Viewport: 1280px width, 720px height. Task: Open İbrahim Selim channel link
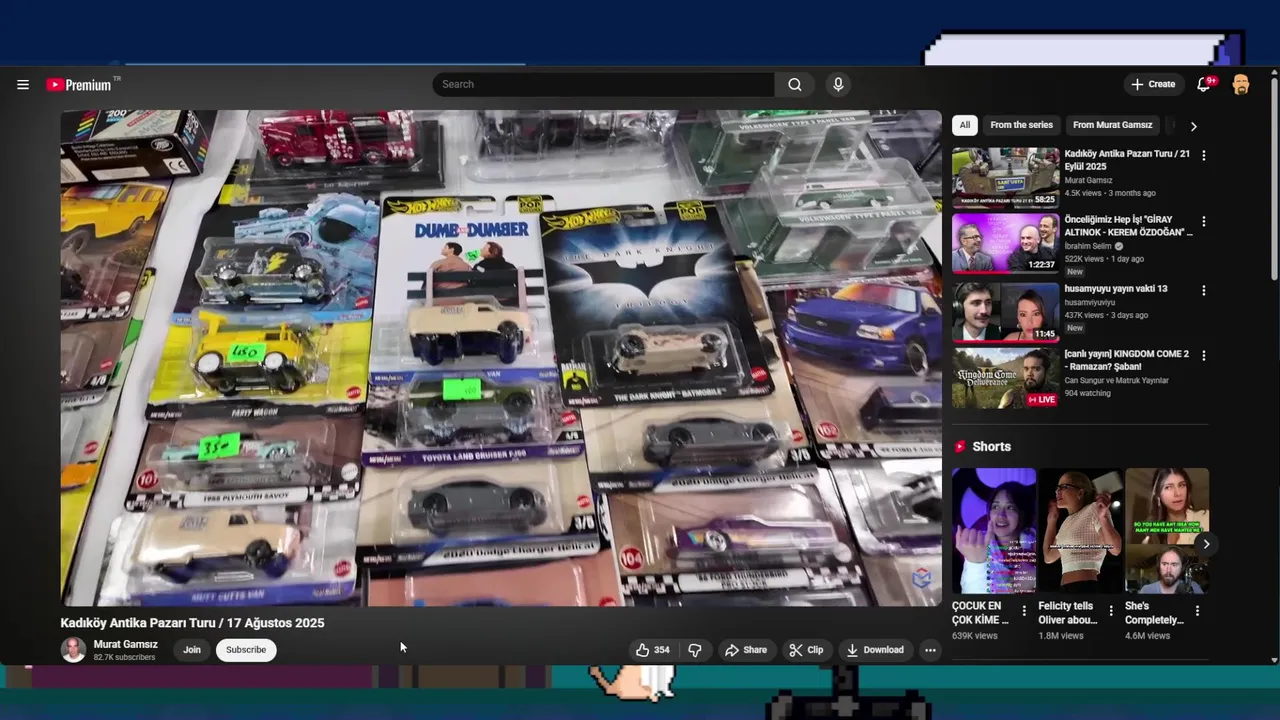tap(1088, 246)
